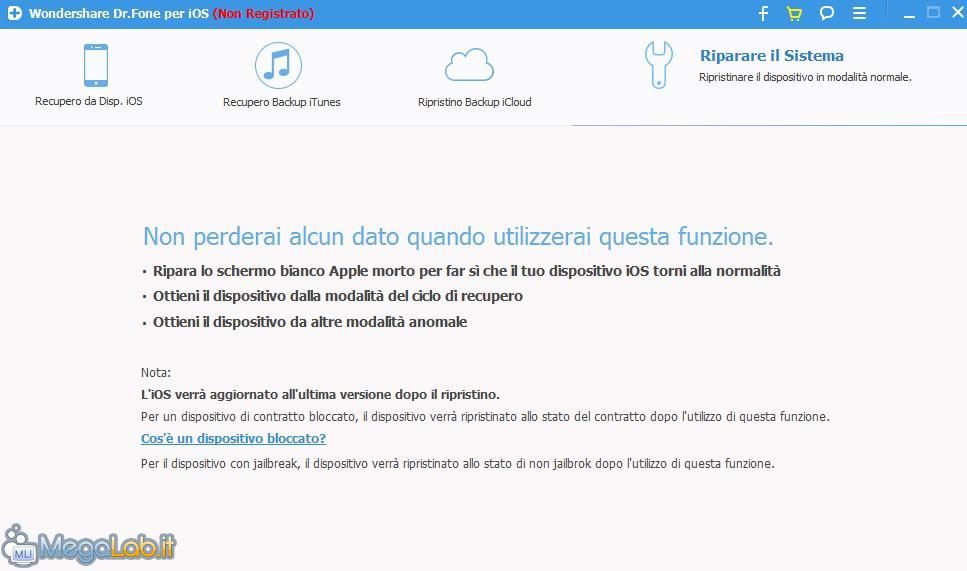Click the dispositivo con jailbreak line

(458, 464)
